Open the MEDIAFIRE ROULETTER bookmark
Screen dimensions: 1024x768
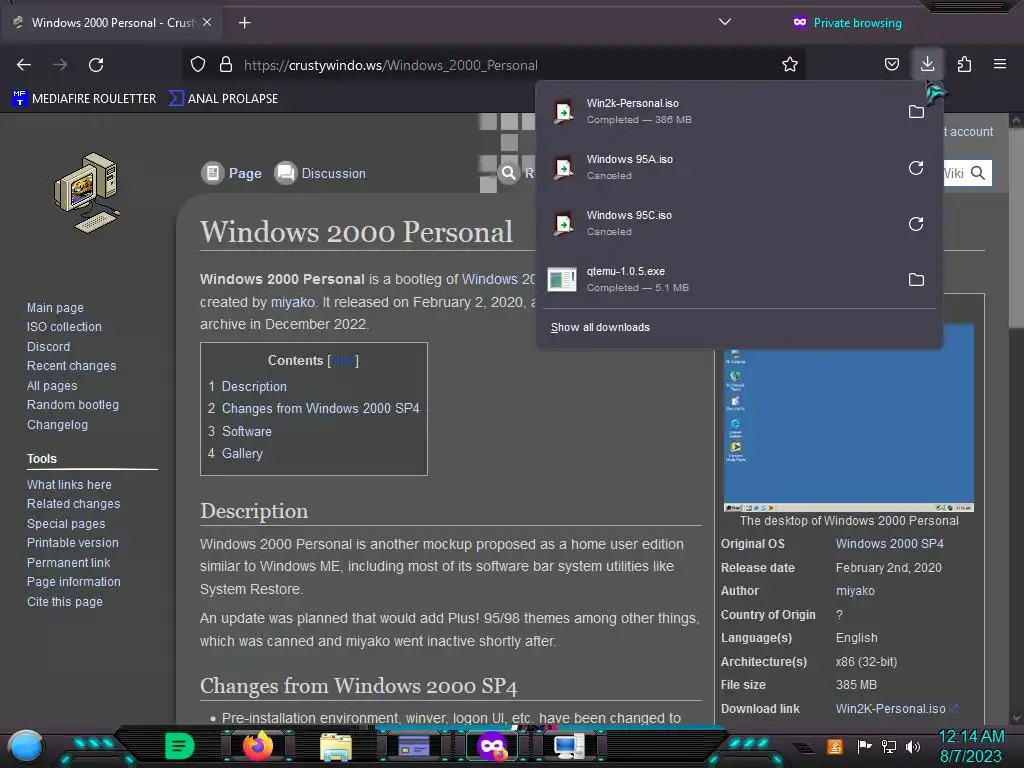[84, 99]
